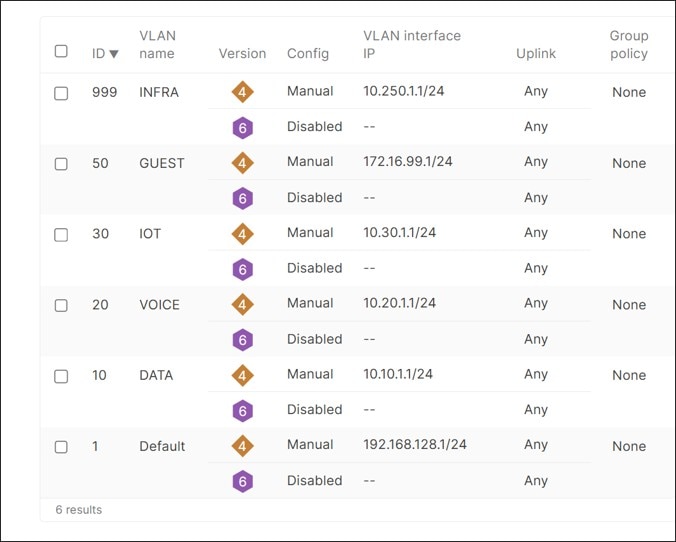676x542 pixels.
Task: Click the IPv6 icon for INFRA VLAN
Action: click(242, 127)
